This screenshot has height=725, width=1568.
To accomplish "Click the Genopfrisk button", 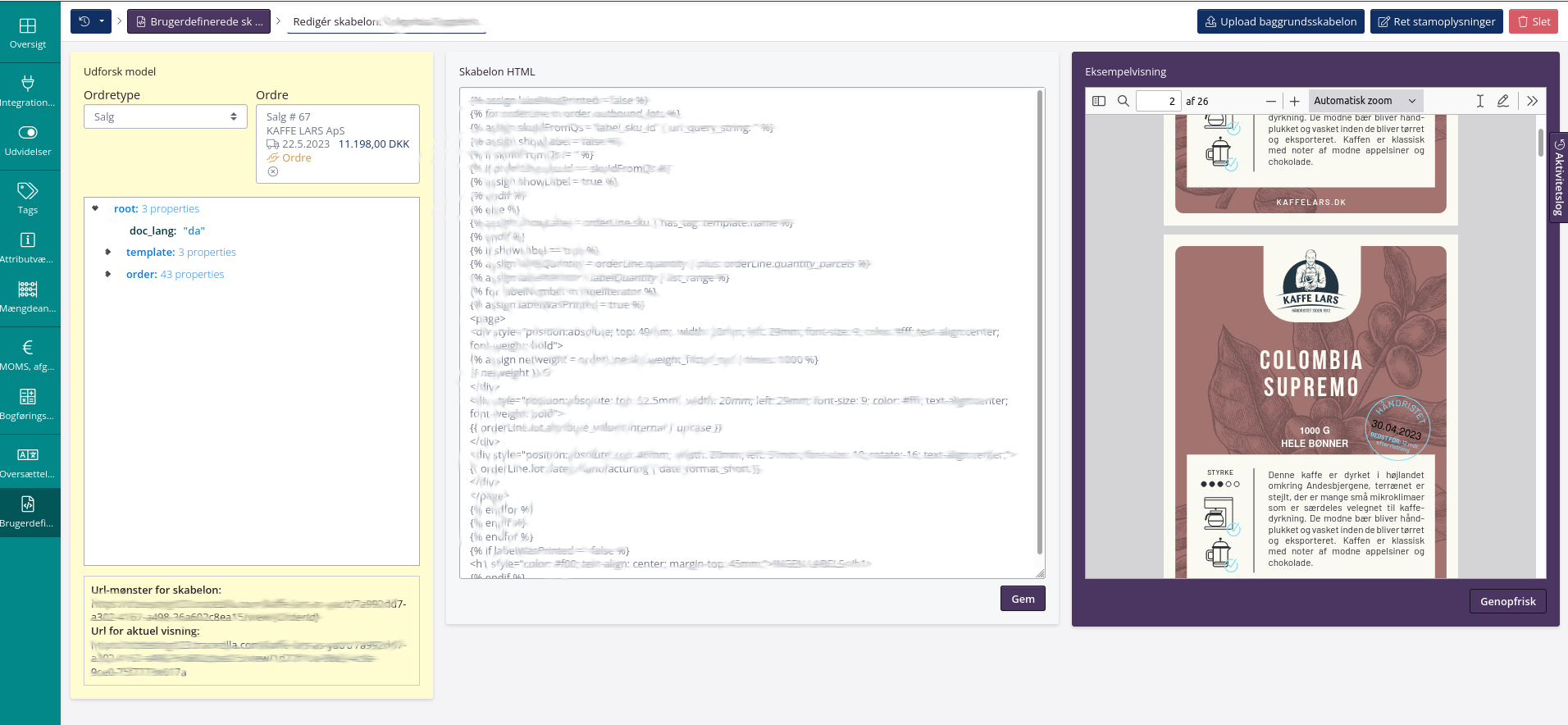I will click(x=1507, y=601).
